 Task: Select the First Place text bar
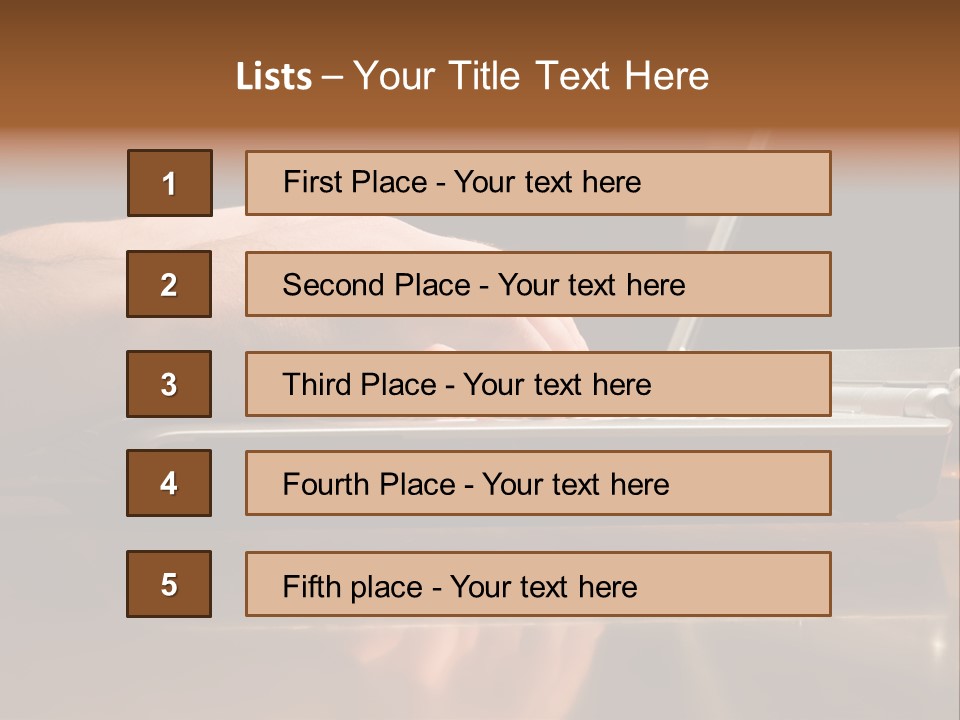coord(538,183)
